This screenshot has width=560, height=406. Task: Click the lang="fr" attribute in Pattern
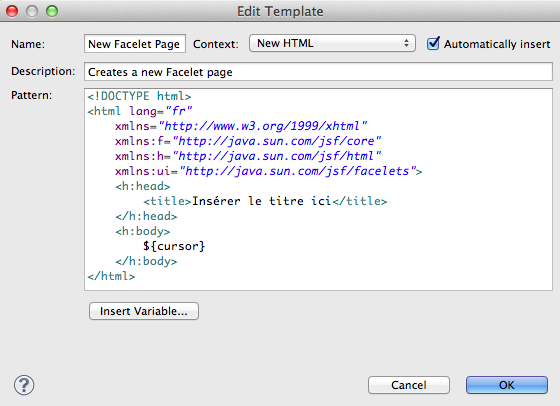161,111
